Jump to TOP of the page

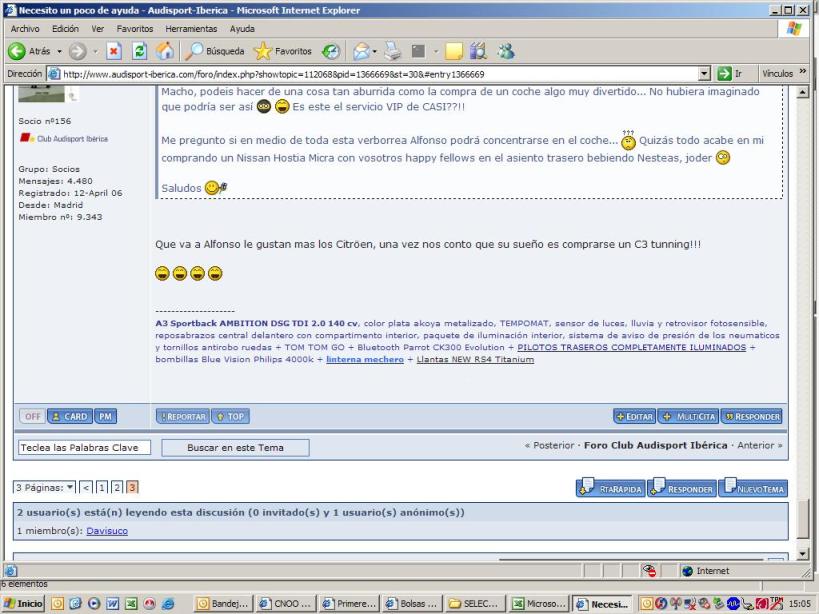tap(230, 416)
